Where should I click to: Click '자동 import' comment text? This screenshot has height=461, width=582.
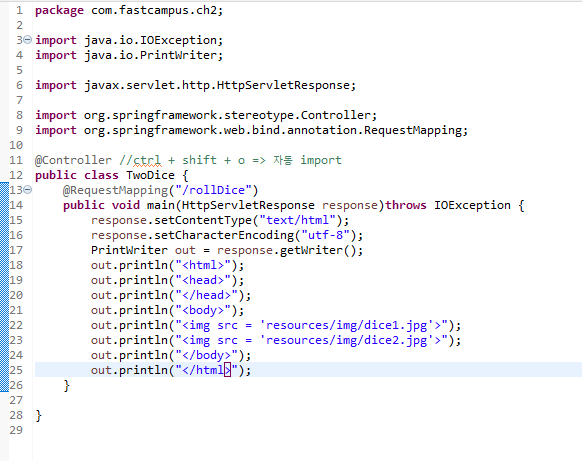pyautogui.click(x=307, y=160)
